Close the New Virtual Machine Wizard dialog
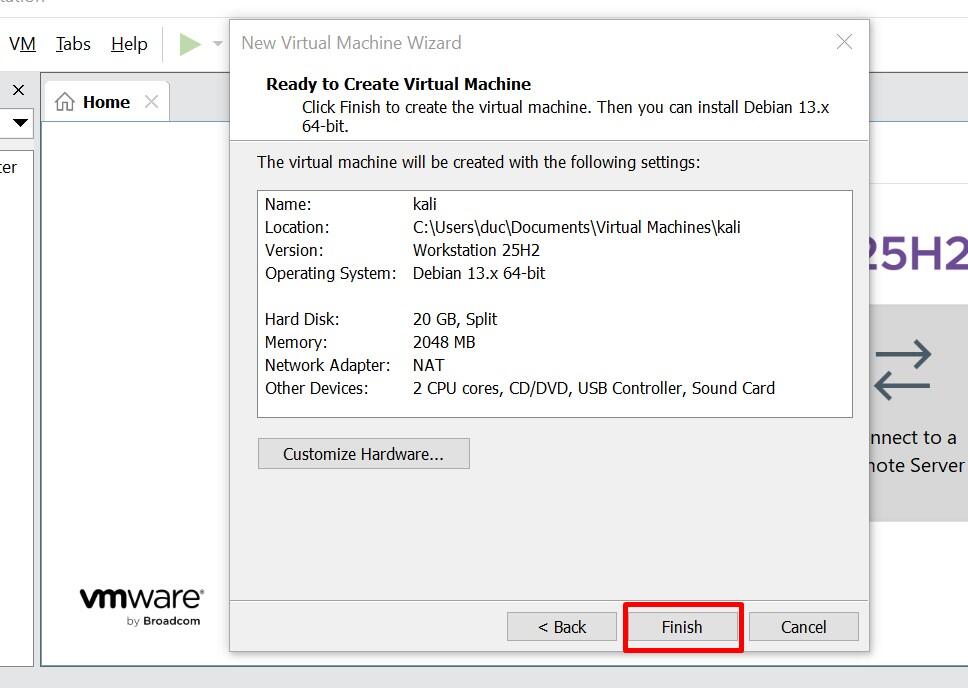The height and width of the screenshot is (688, 968). 844,42
